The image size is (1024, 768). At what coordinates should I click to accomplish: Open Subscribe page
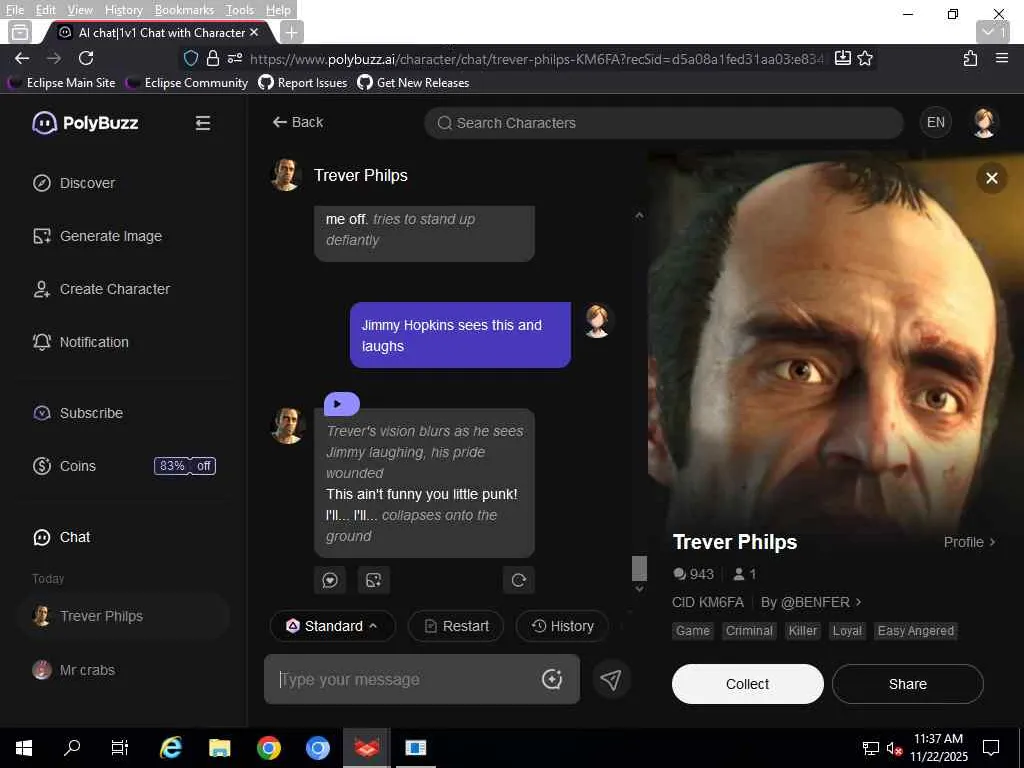click(78, 413)
